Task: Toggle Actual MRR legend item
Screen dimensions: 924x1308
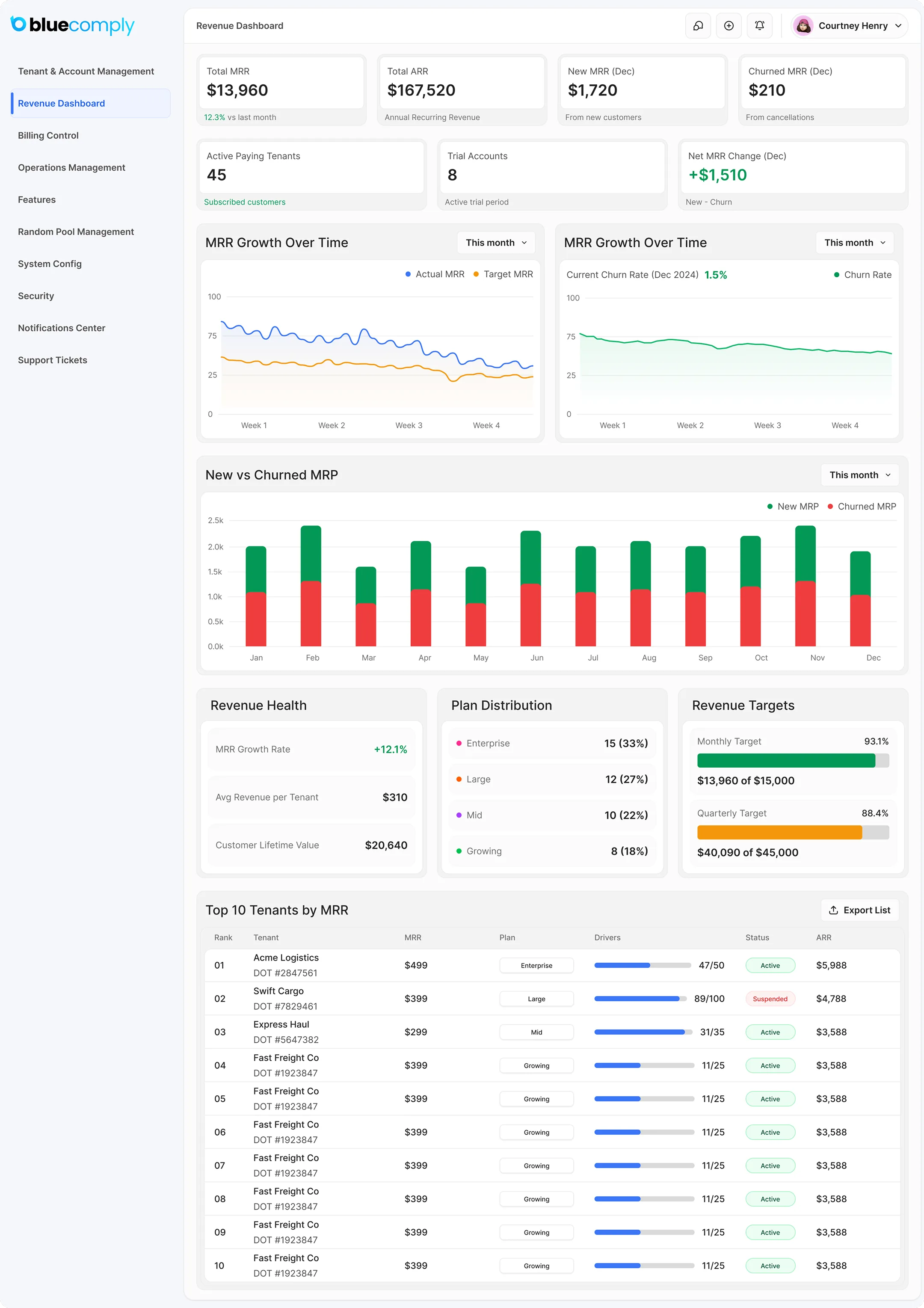Action: [435, 274]
